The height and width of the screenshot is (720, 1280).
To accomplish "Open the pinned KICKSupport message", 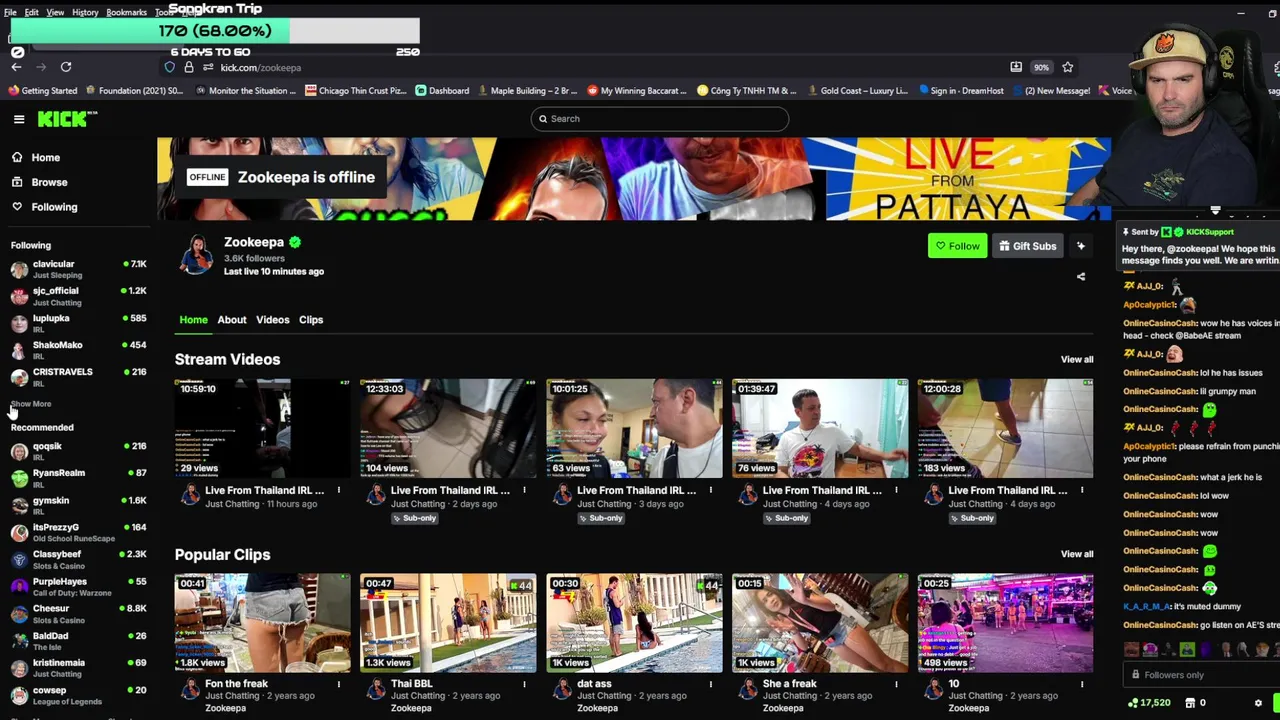I will point(1200,248).
